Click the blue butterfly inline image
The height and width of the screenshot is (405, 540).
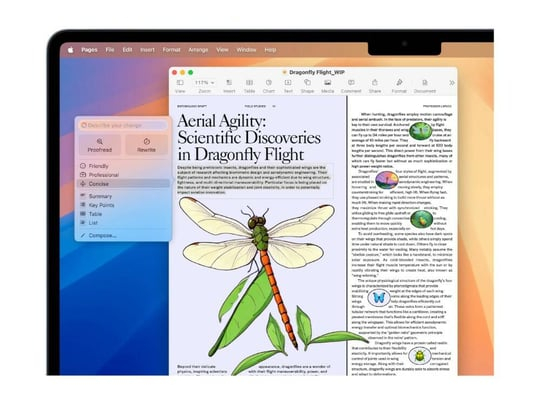click(379, 297)
